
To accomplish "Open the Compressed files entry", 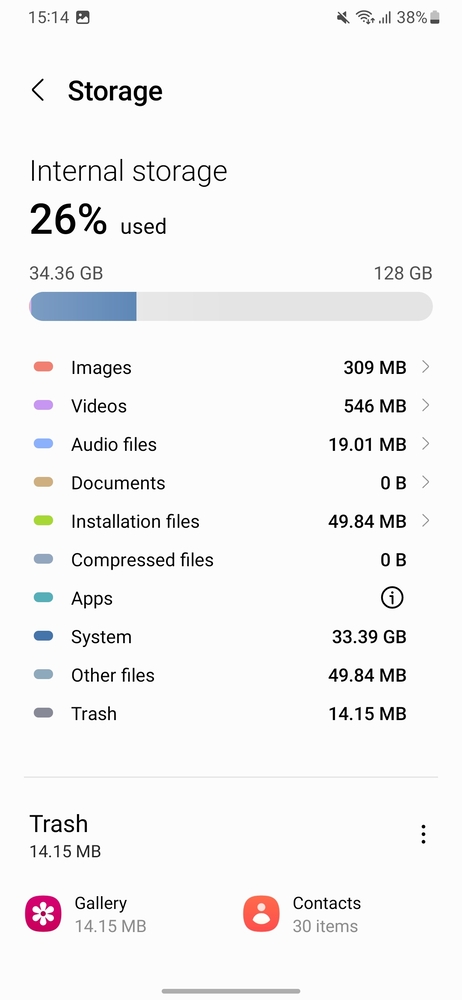I will [231, 559].
